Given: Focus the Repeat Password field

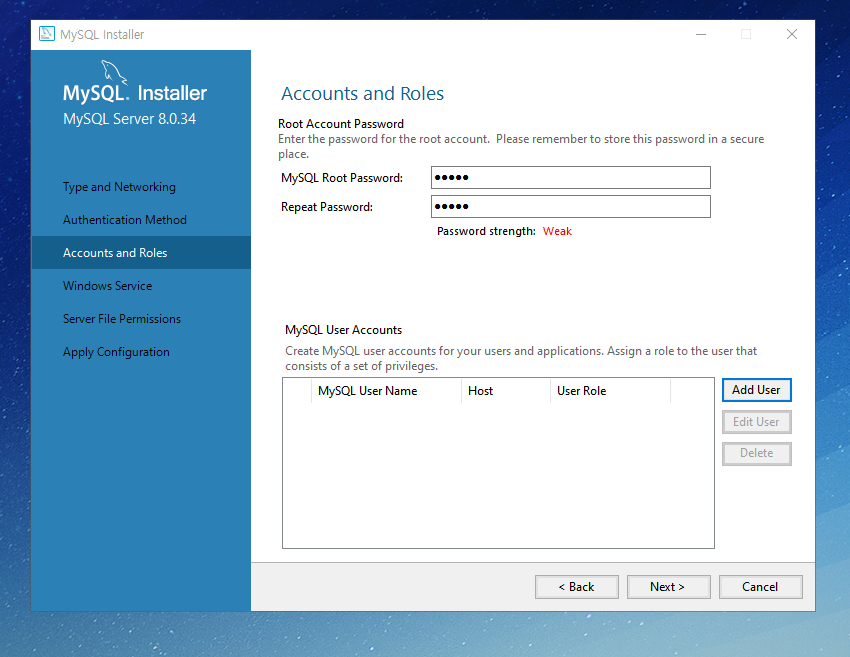Looking at the screenshot, I should click(570, 207).
